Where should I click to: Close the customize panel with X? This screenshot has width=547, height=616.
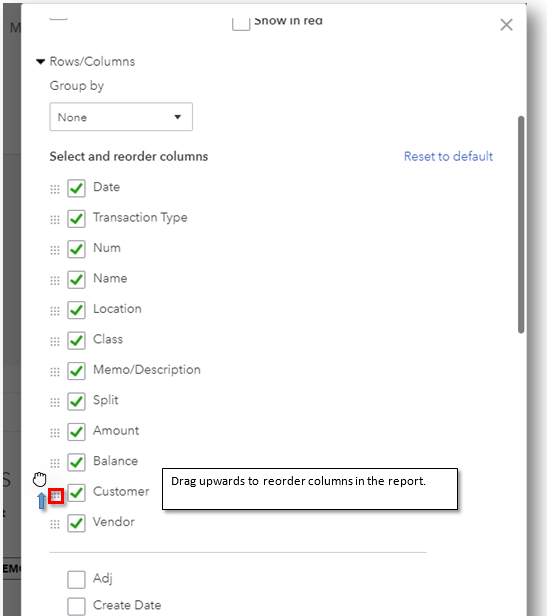point(507,25)
